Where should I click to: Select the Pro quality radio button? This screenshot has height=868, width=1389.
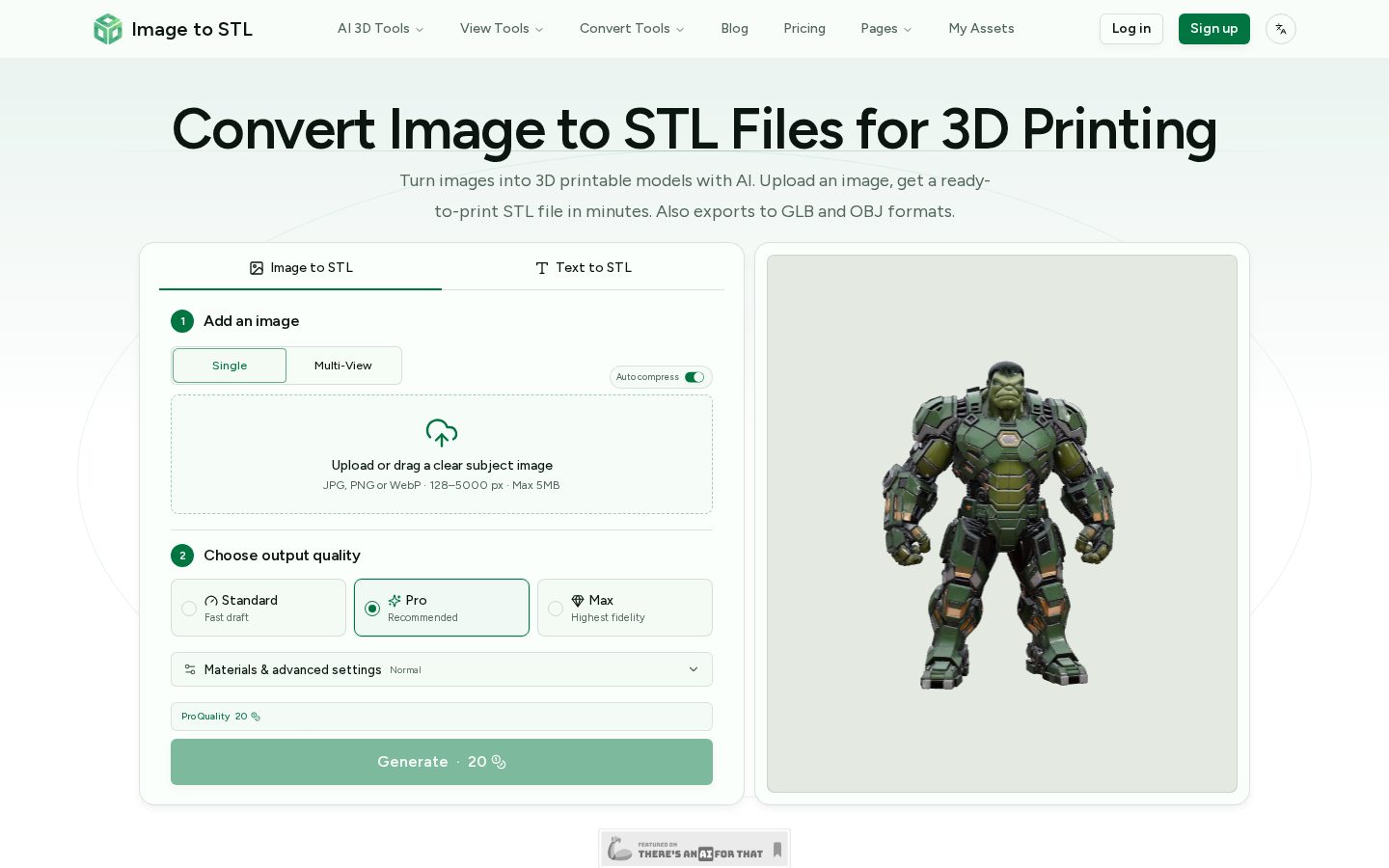coord(372,609)
